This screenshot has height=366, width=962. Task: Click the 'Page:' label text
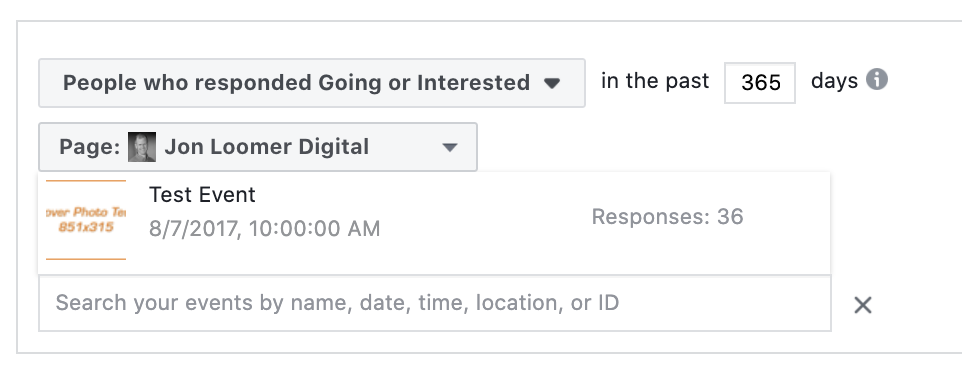click(x=90, y=147)
